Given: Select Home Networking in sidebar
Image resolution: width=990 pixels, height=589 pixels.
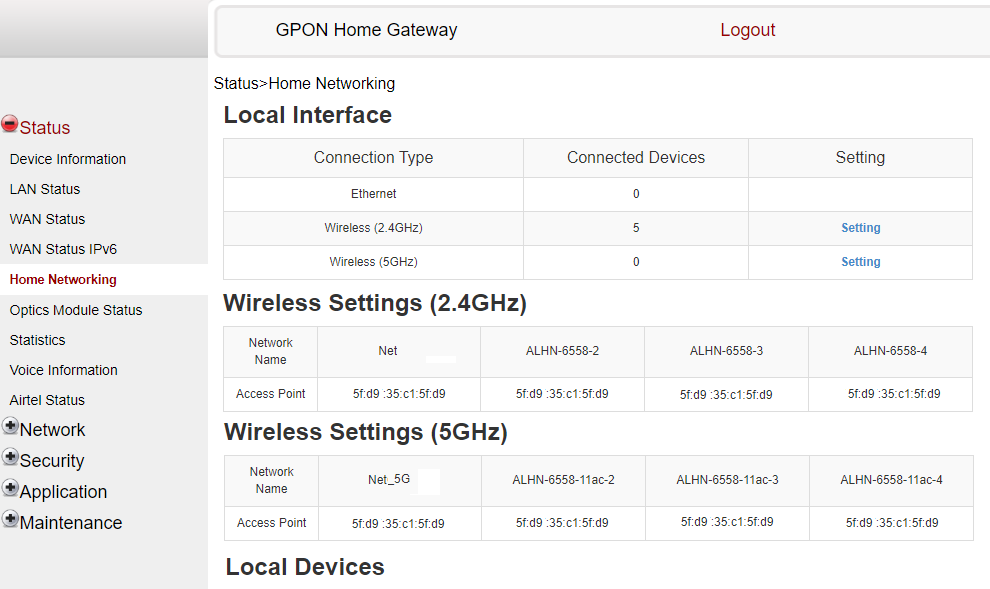Looking at the screenshot, I should click(x=61, y=279).
